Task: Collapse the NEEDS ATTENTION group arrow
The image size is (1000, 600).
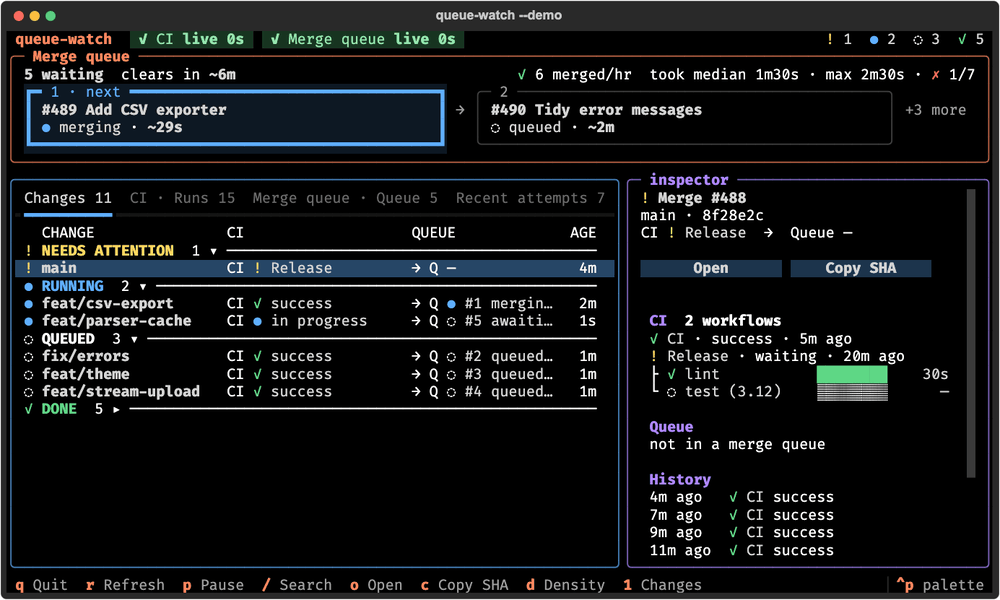Action: 213,251
